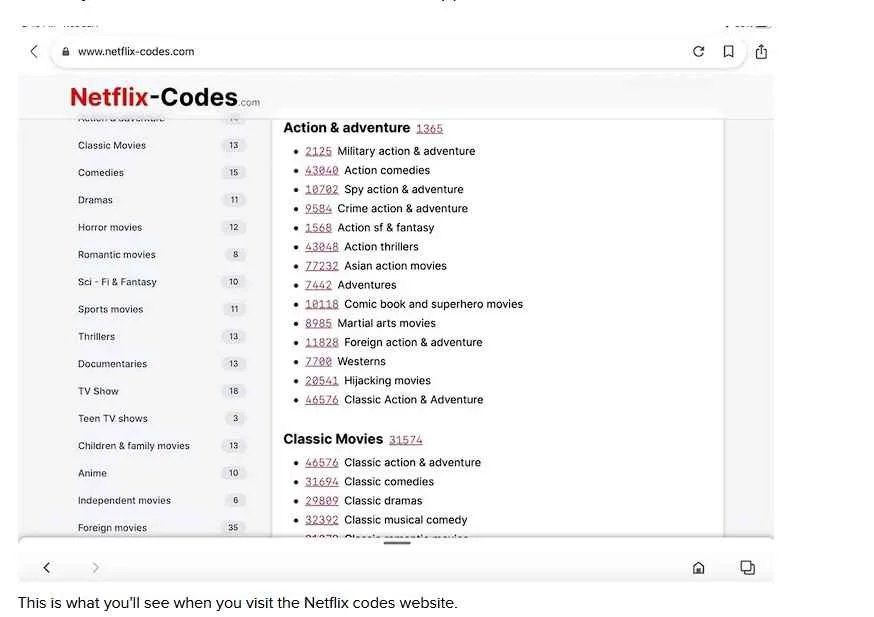Viewport: 874px width, 617px height.
Task: Click the Netflix-Codes.com logo
Action: (x=165, y=98)
